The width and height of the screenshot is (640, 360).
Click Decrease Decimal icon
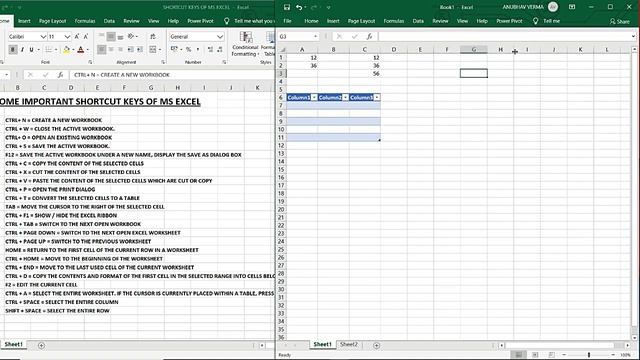(220, 49)
